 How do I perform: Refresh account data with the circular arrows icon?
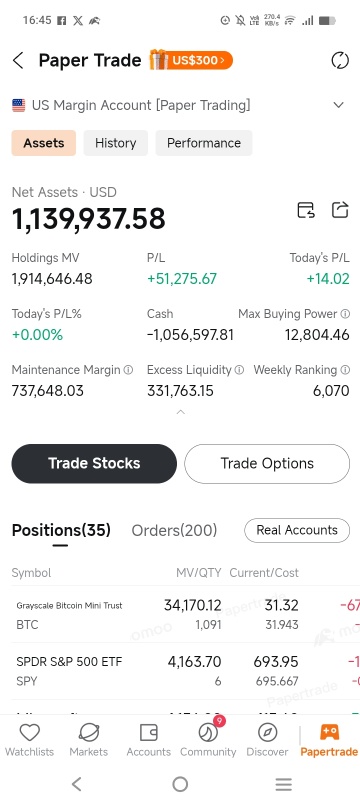click(340, 61)
